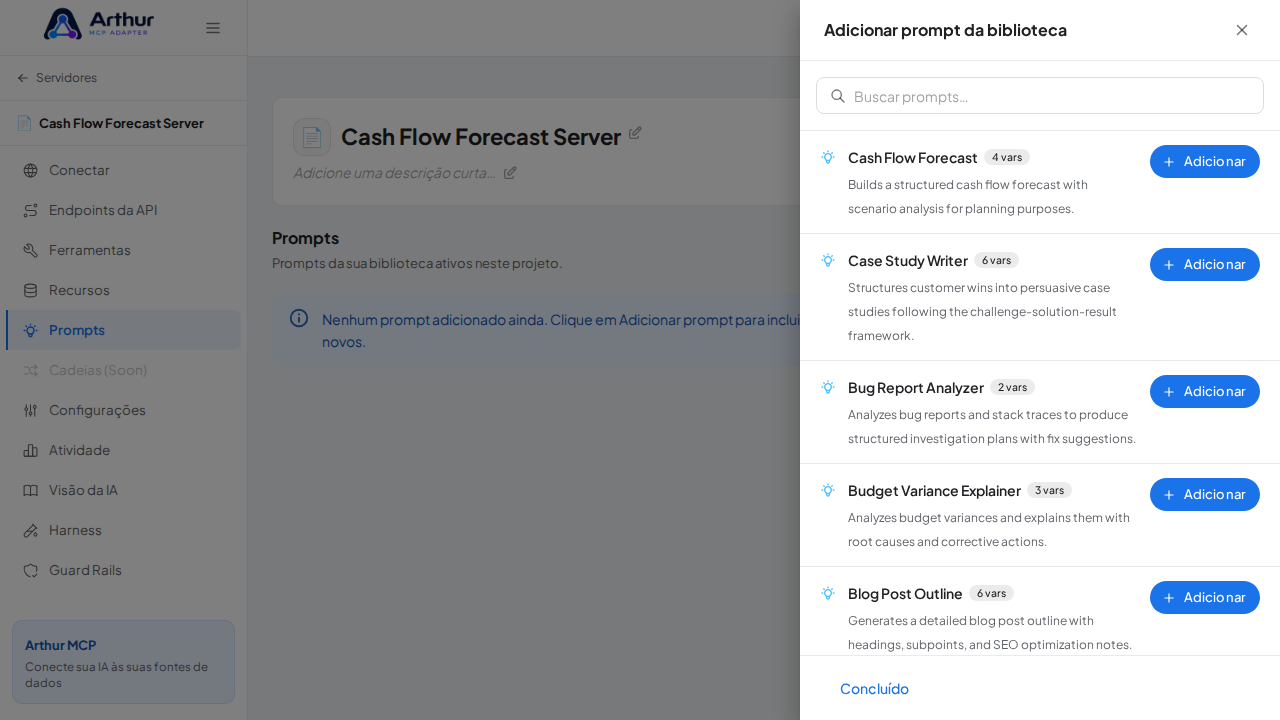
Task: Click lightbulb icon of Bug Report Analyzer
Action: (x=828, y=387)
